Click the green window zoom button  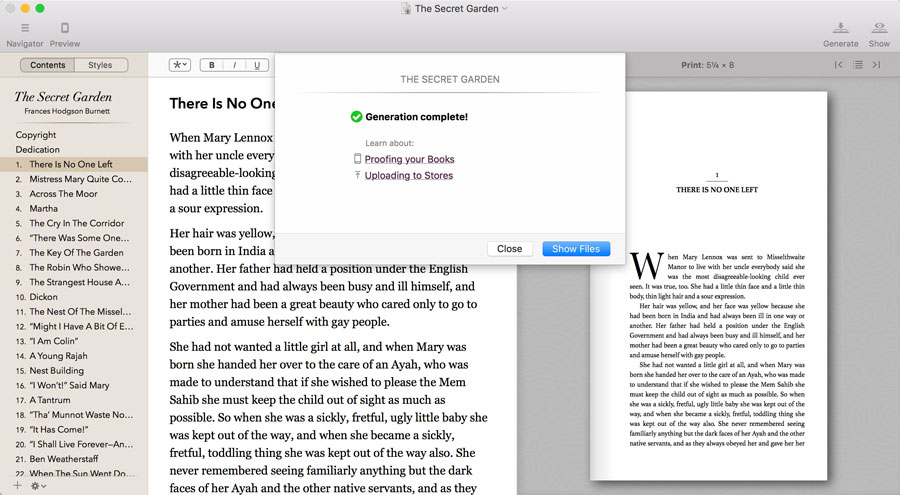click(40, 8)
